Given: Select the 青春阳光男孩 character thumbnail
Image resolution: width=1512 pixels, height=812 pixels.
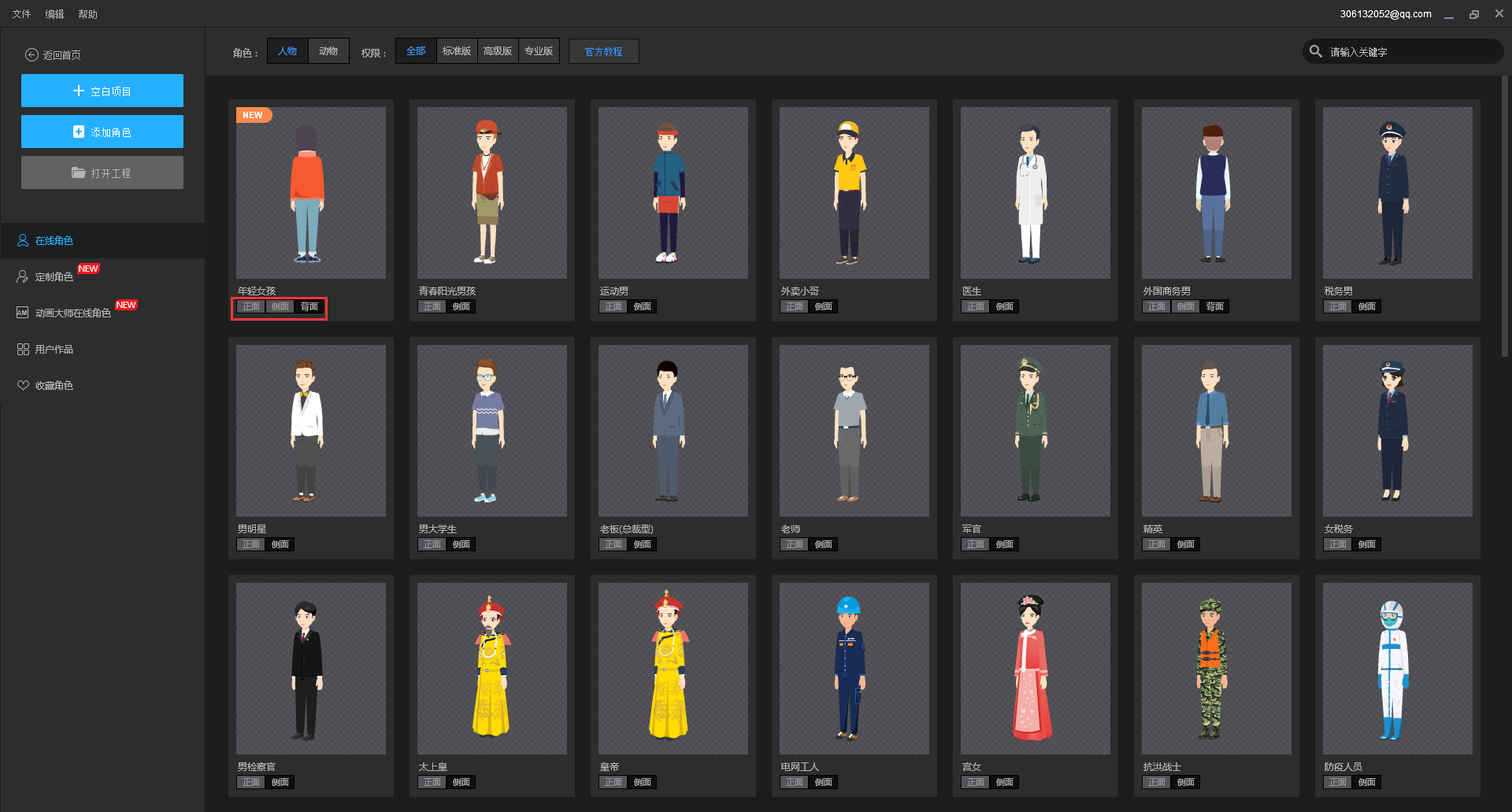Looking at the screenshot, I should pyautogui.click(x=492, y=193).
